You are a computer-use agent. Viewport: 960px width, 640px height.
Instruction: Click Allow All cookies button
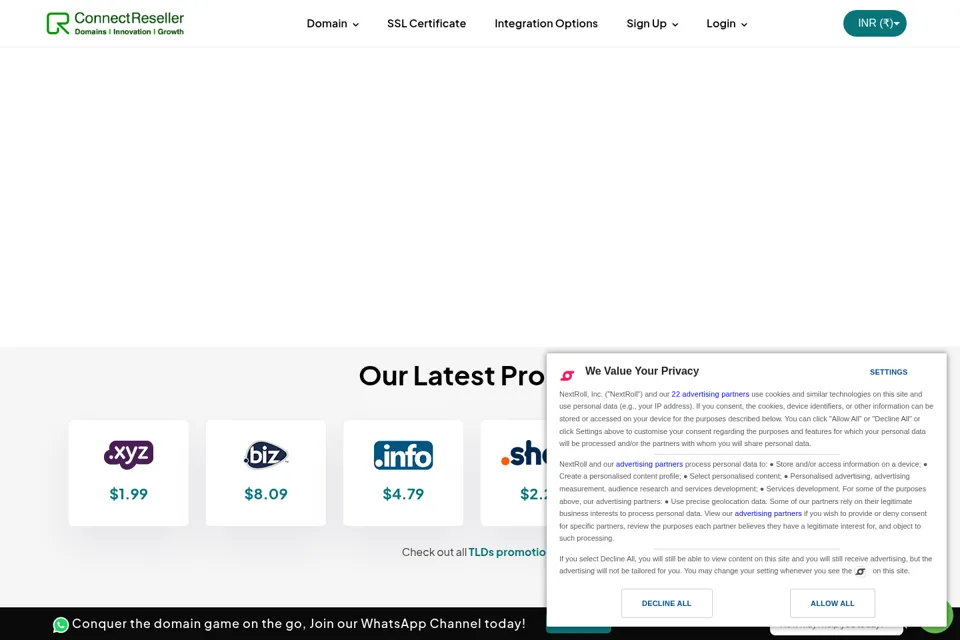click(832, 603)
